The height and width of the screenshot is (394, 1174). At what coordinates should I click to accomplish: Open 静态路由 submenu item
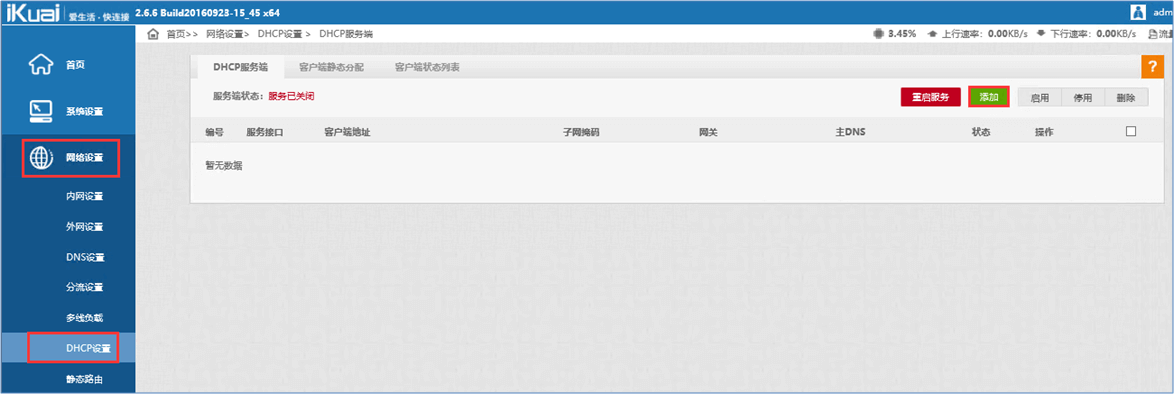point(85,380)
